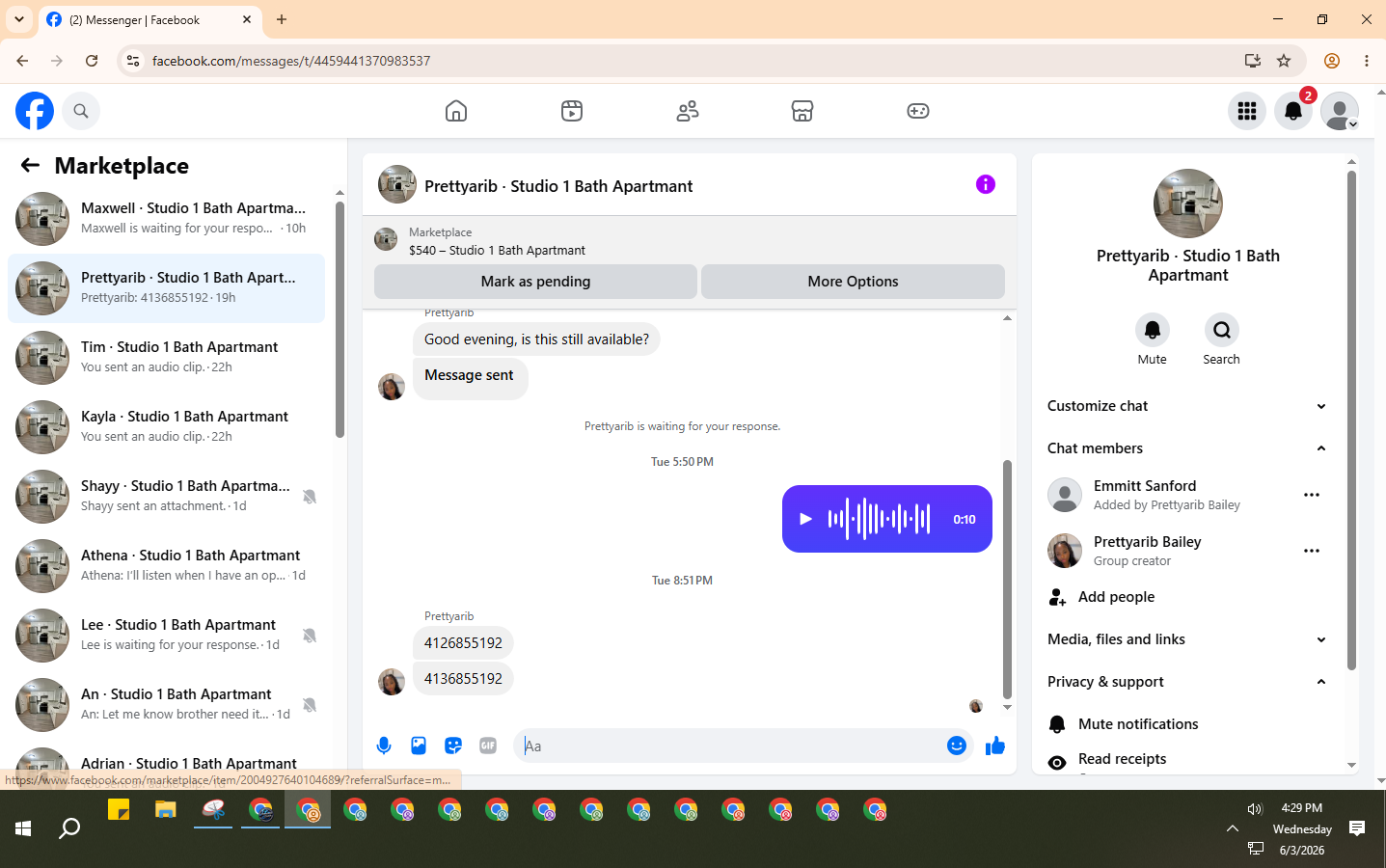Open the emoji picker

(x=957, y=746)
